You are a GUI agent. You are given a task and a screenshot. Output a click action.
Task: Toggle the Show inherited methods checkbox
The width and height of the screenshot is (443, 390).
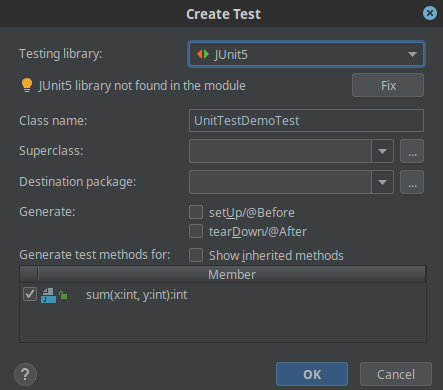196,255
